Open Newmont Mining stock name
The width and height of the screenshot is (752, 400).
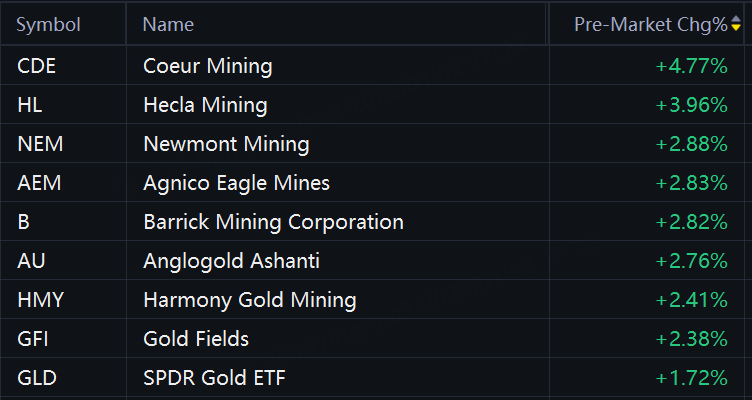click(x=226, y=144)
